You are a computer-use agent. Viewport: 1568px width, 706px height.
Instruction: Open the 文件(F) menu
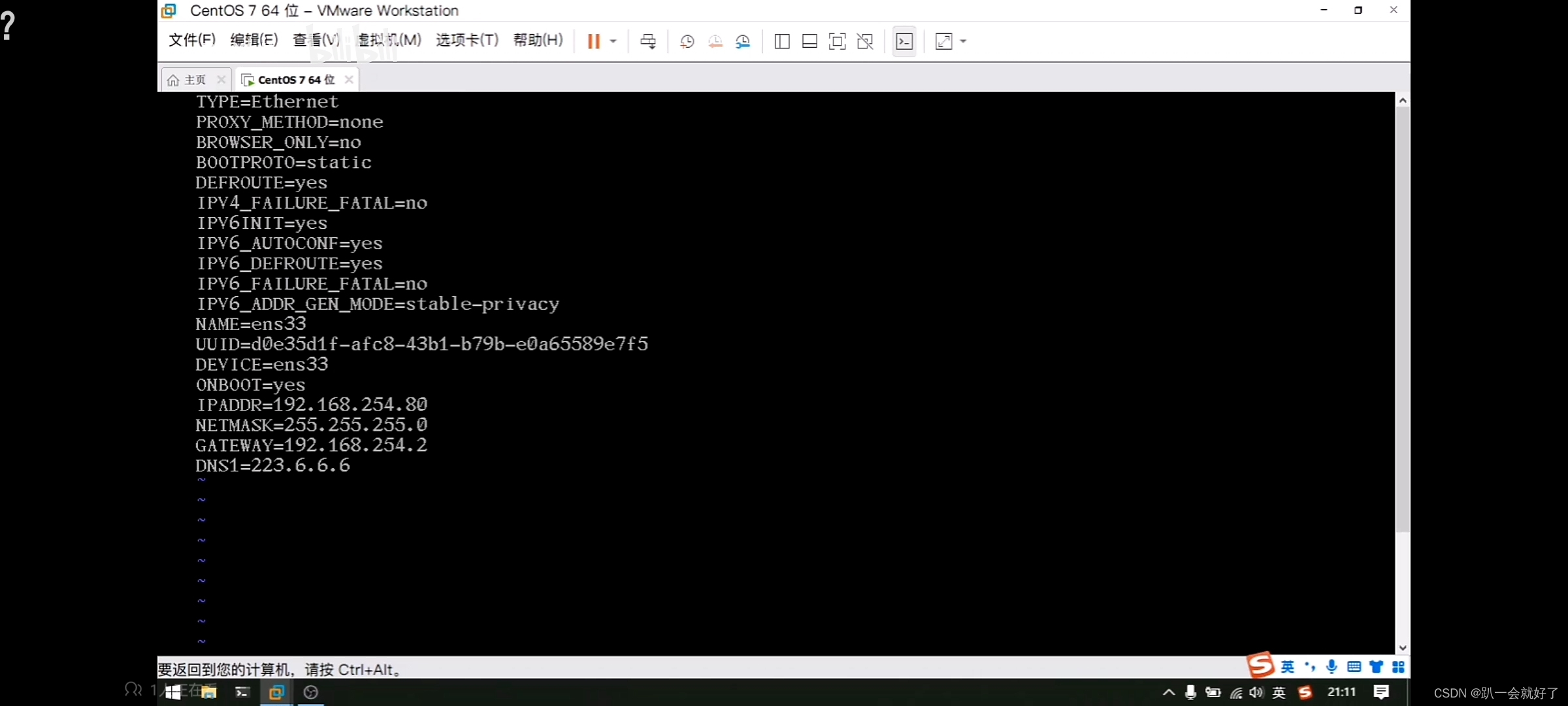pos(192,40)
